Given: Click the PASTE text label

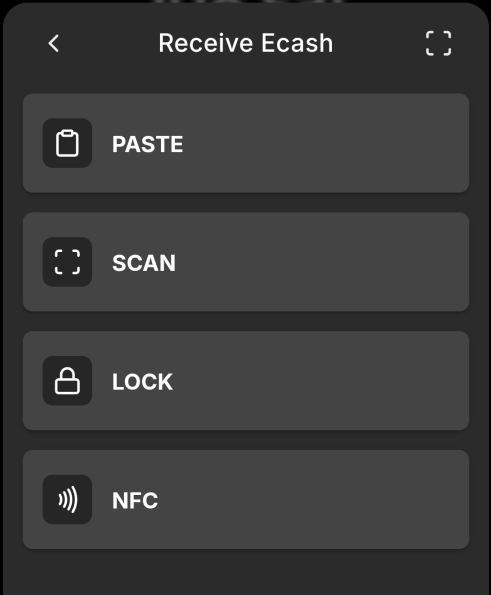Looking at the screenshot, I should (x=148, y=144).
